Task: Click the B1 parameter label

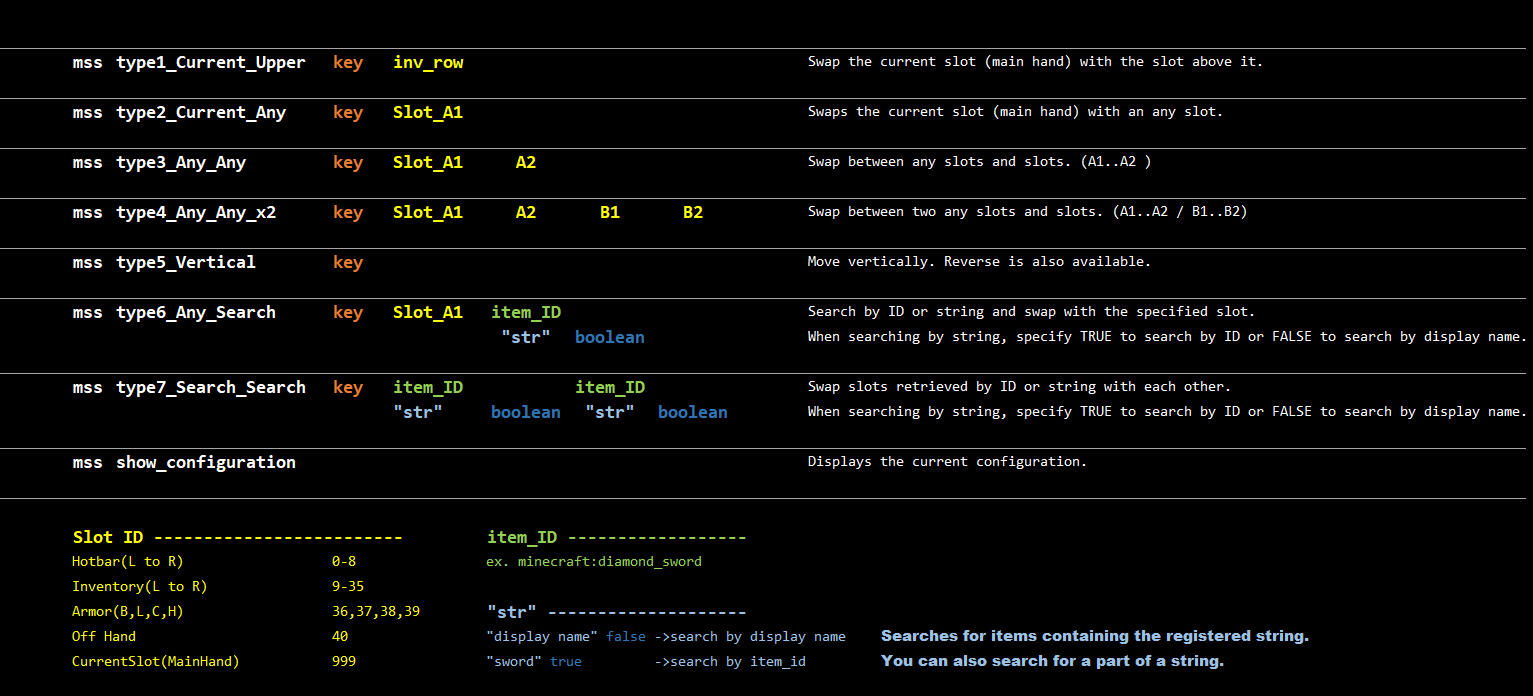Action: tap(610, 212)
